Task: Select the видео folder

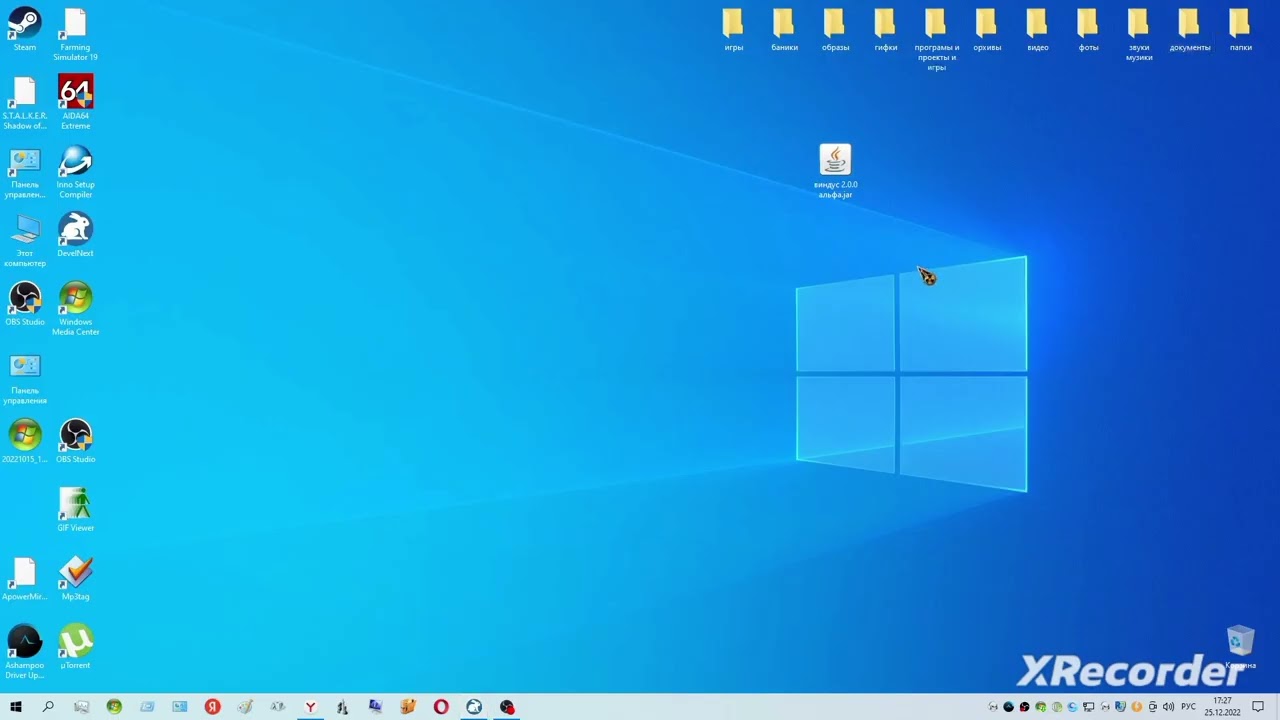Action: point(1038,30)
